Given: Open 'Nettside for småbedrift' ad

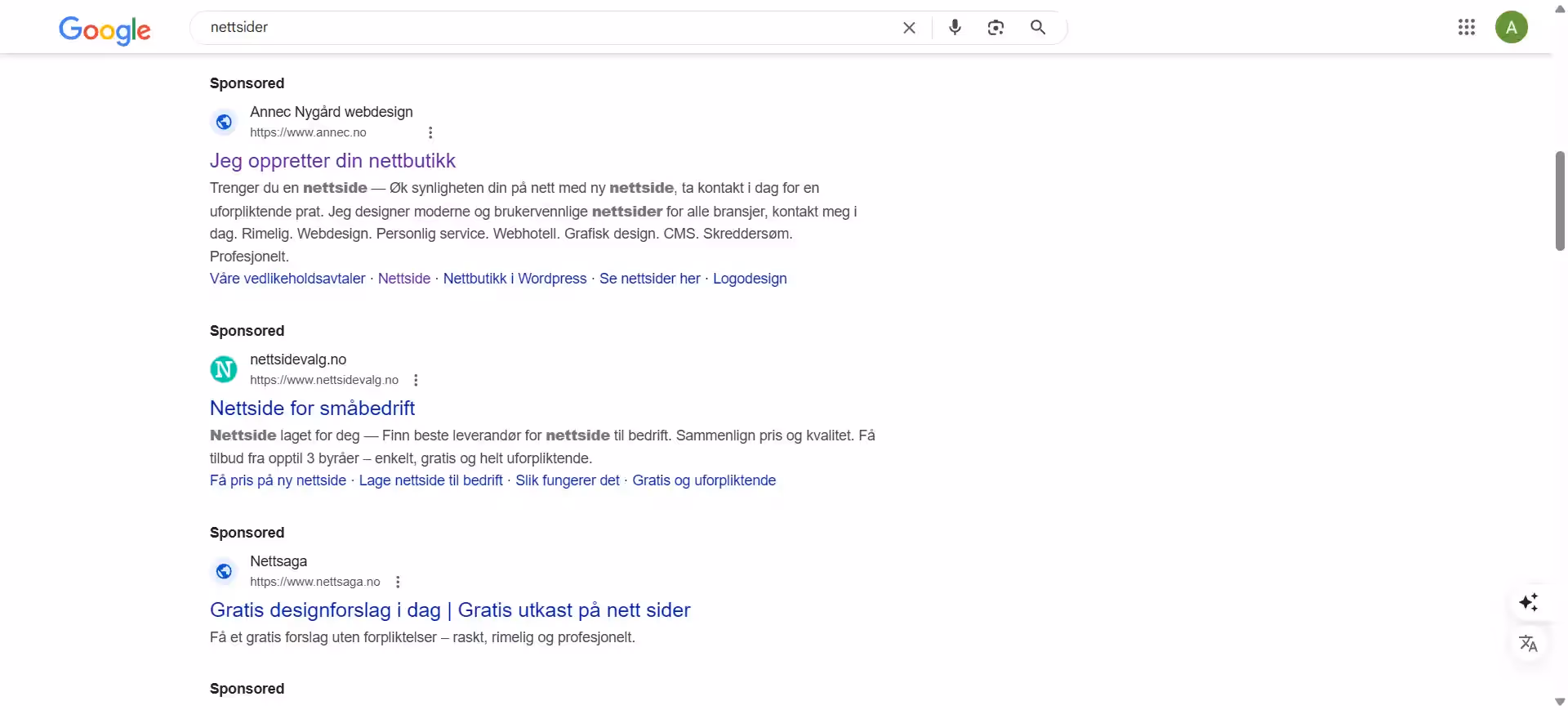Looking at the screenshot, I should [x=312, y=409].
